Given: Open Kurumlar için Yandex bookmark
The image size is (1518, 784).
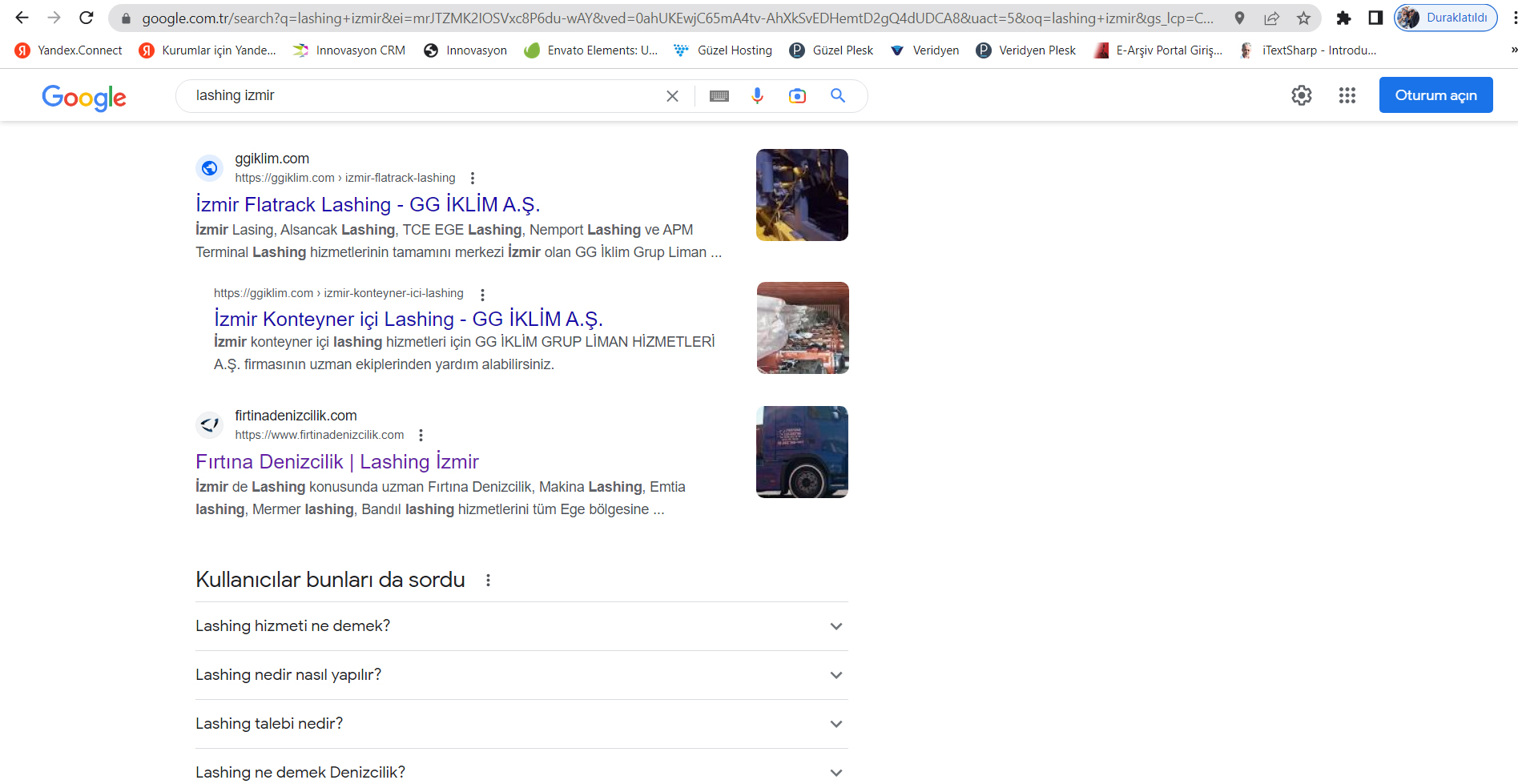Looking at the screenshot, I should point(207,50).
